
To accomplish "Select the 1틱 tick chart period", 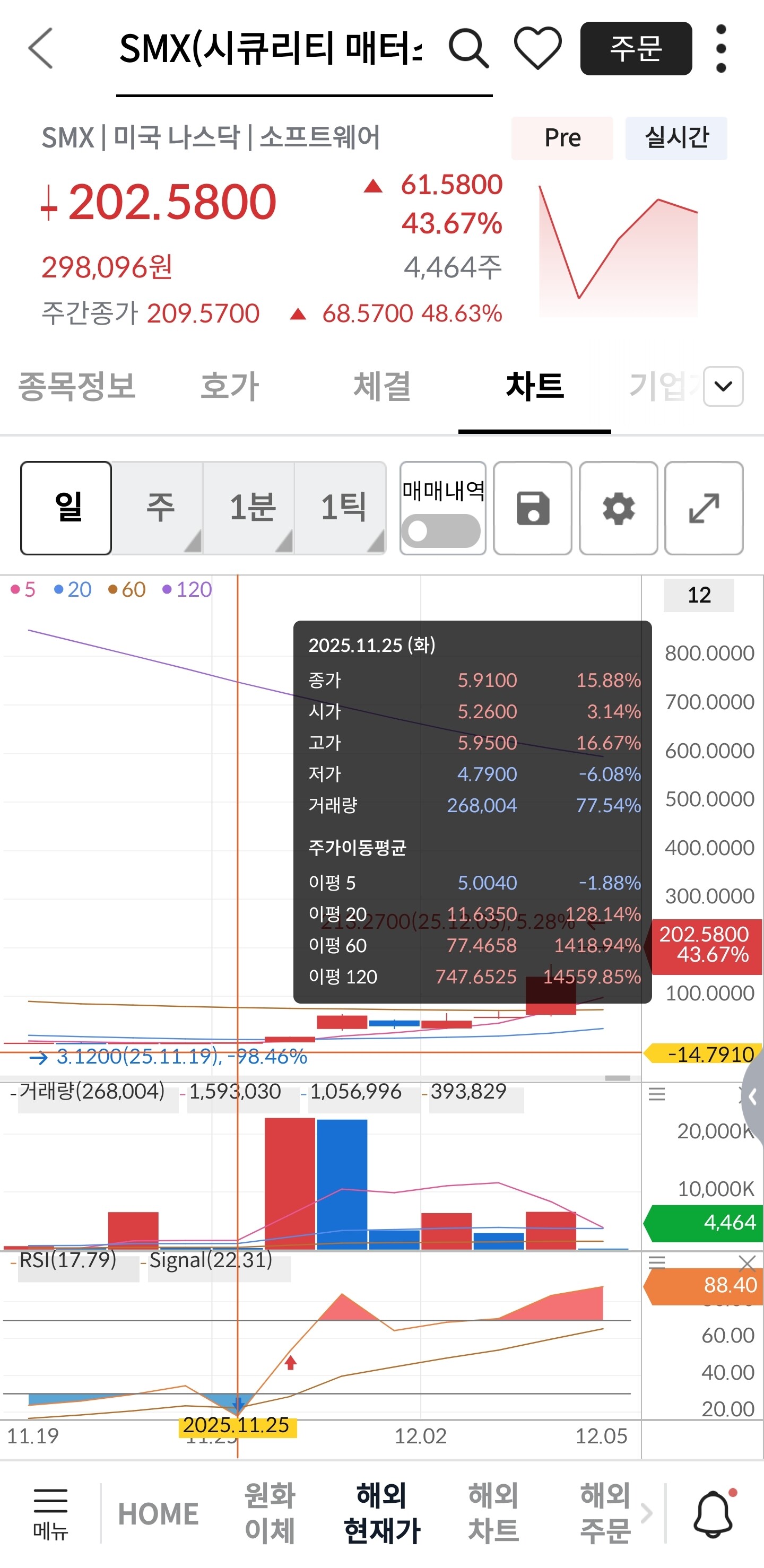I will point(340,508).
